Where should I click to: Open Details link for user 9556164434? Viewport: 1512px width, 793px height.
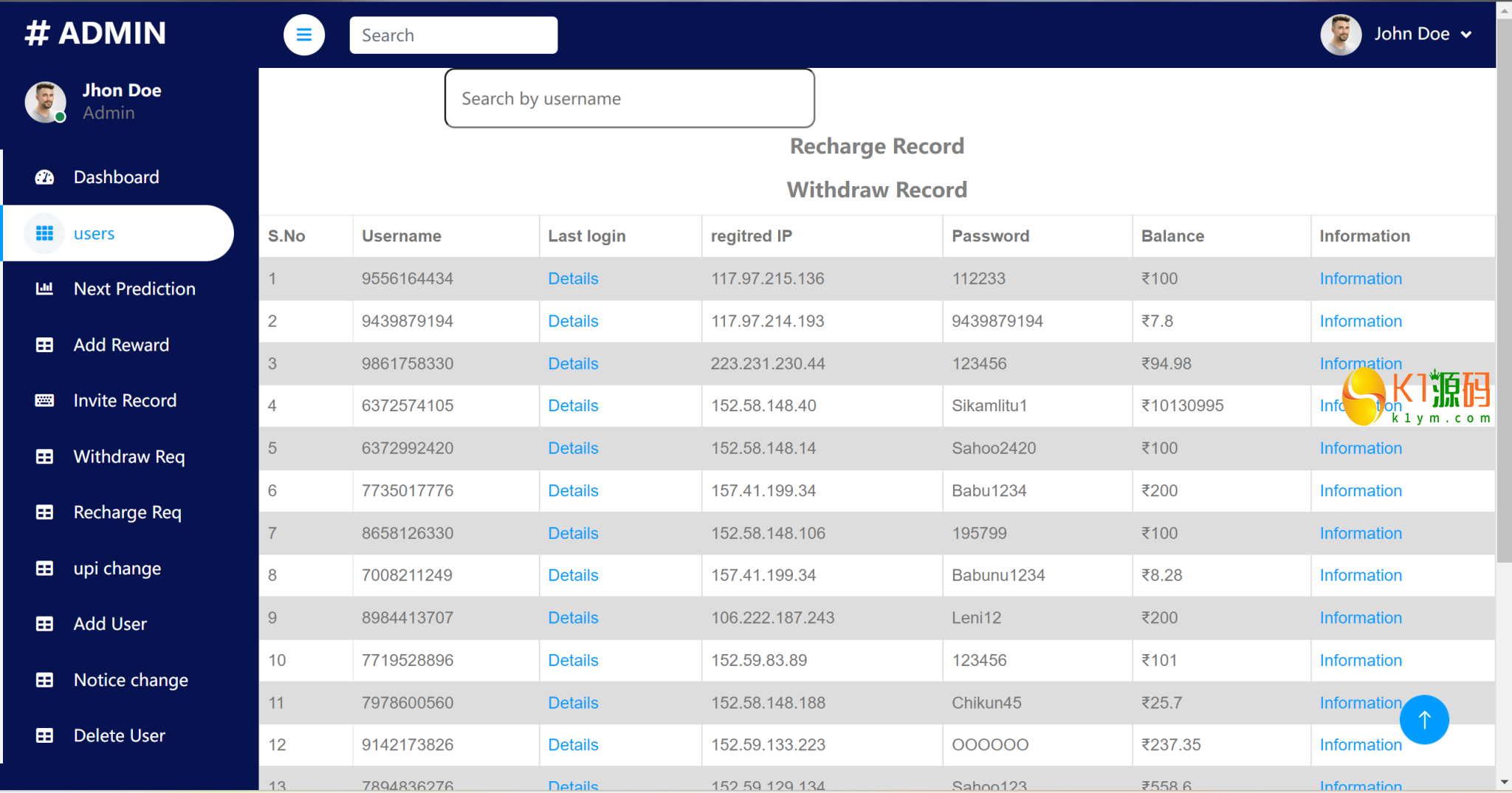572,278
